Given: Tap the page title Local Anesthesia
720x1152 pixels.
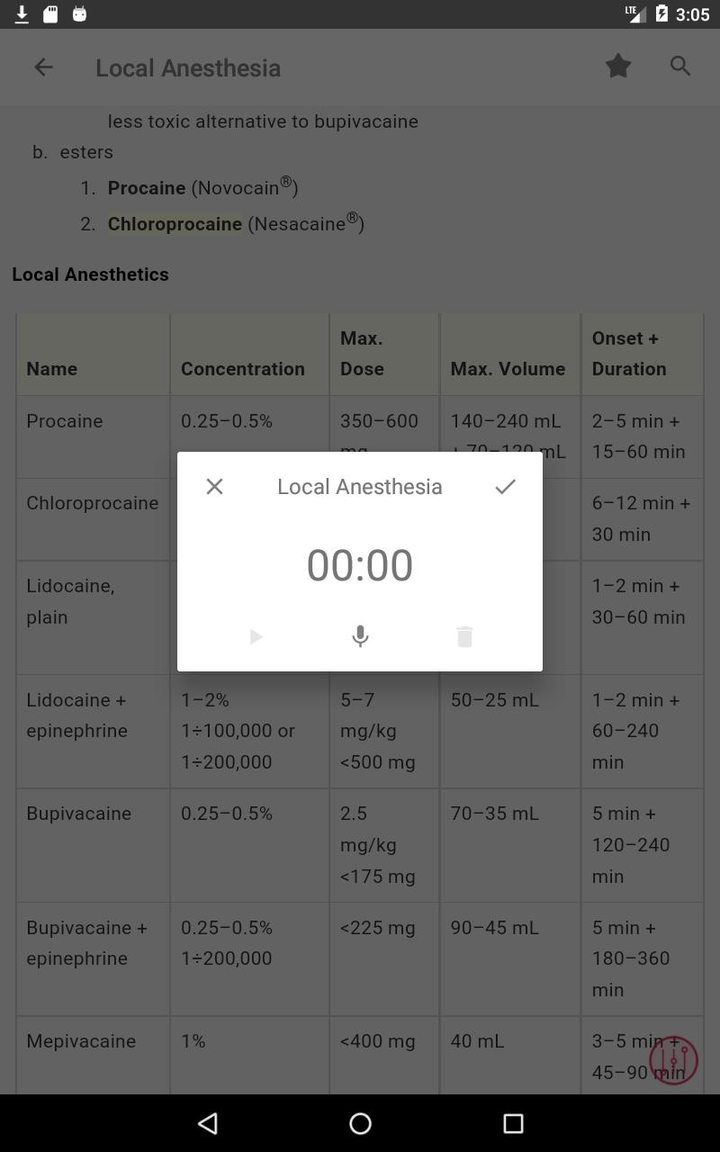Looking at the screenshot, I should click(x=188, y=68).
